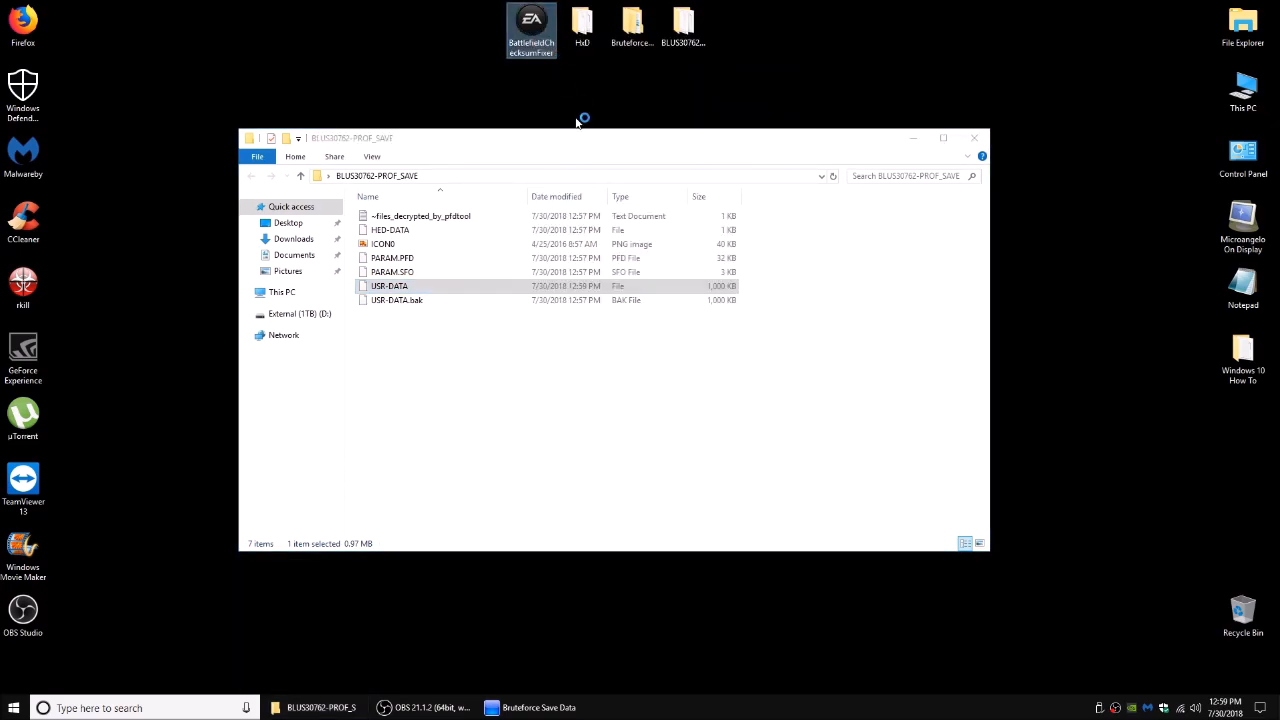
Task: Select the ~files_decrypted_by_pfdtool file
Action: tap(547, 216)
